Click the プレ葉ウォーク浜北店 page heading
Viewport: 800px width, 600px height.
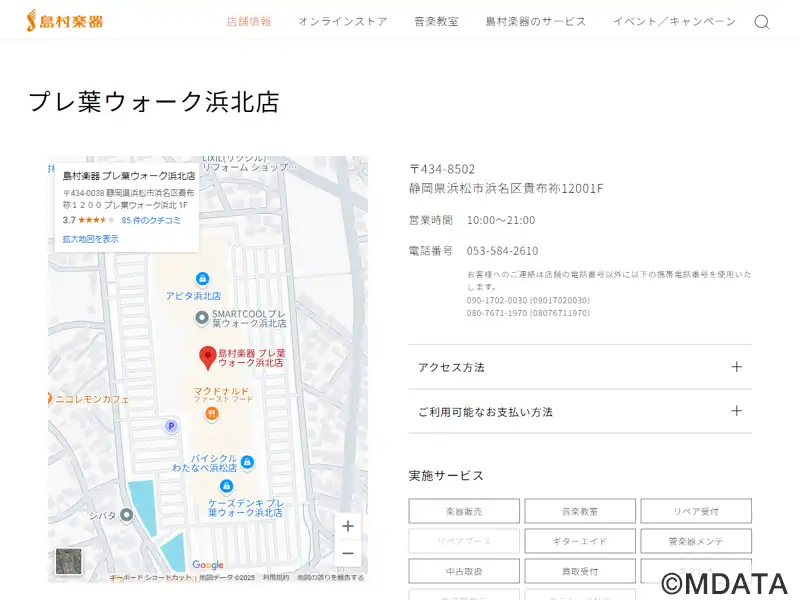(154, 102)
